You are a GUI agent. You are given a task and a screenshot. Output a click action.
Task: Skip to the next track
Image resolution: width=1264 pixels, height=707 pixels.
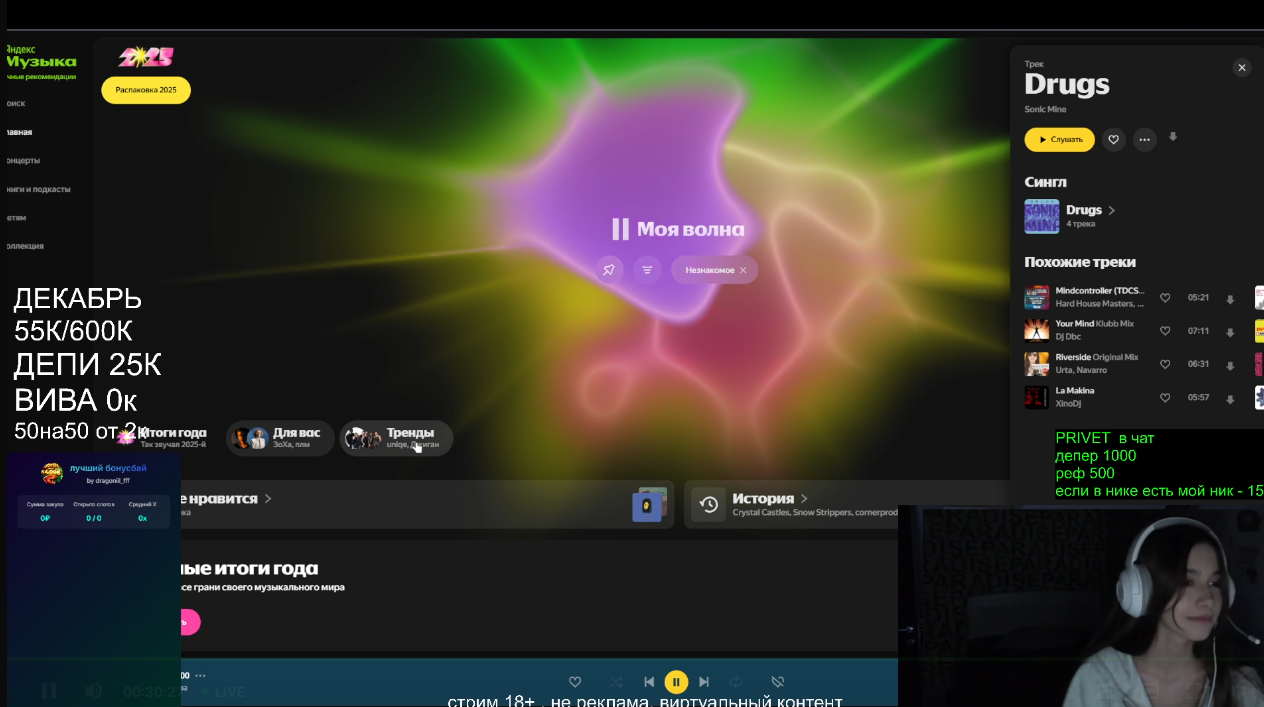[704, 682]
